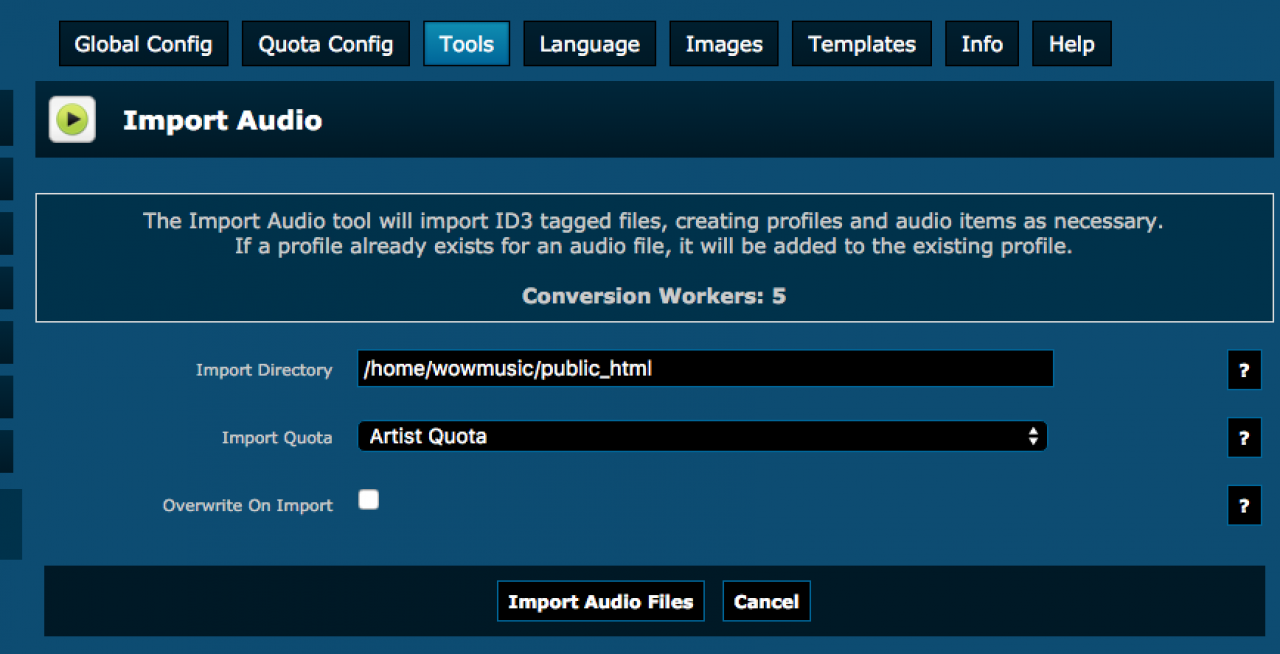Open the Help tab
The image size is (1280, 654).
point(1071,44)
